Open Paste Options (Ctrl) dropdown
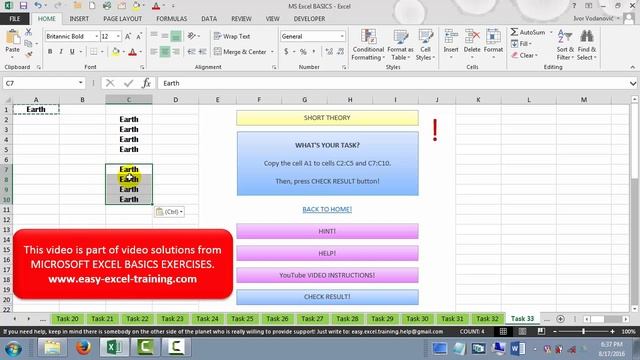The width and height of the screenshot is (640, 360). [x=169, y=211]
